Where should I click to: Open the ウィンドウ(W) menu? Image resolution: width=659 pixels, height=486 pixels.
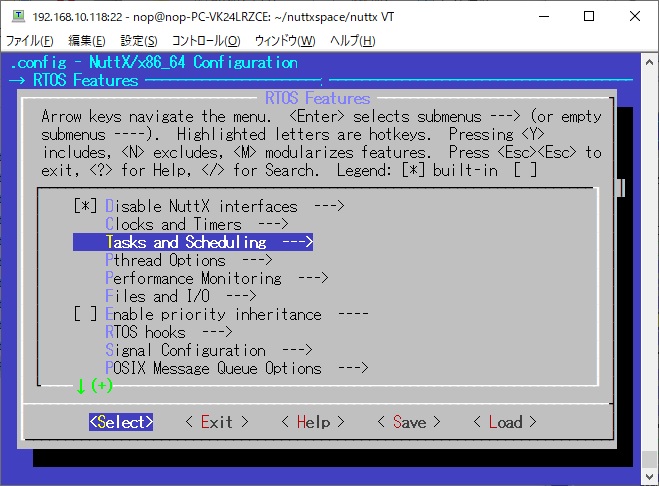pos(285,41)
